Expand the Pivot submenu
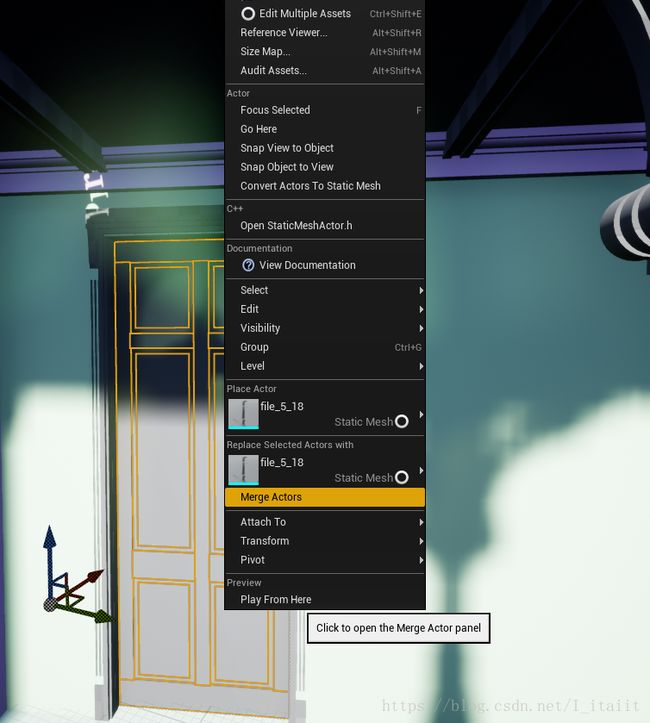 (x=325, y=560)
